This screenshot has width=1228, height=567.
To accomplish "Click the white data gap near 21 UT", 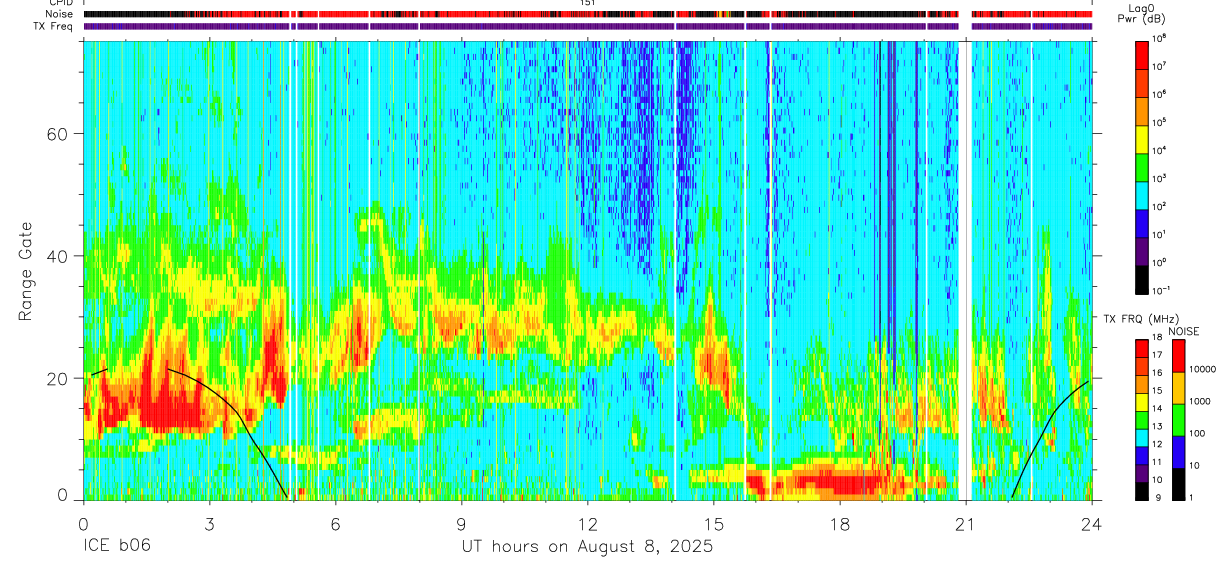I will point(965,270).
